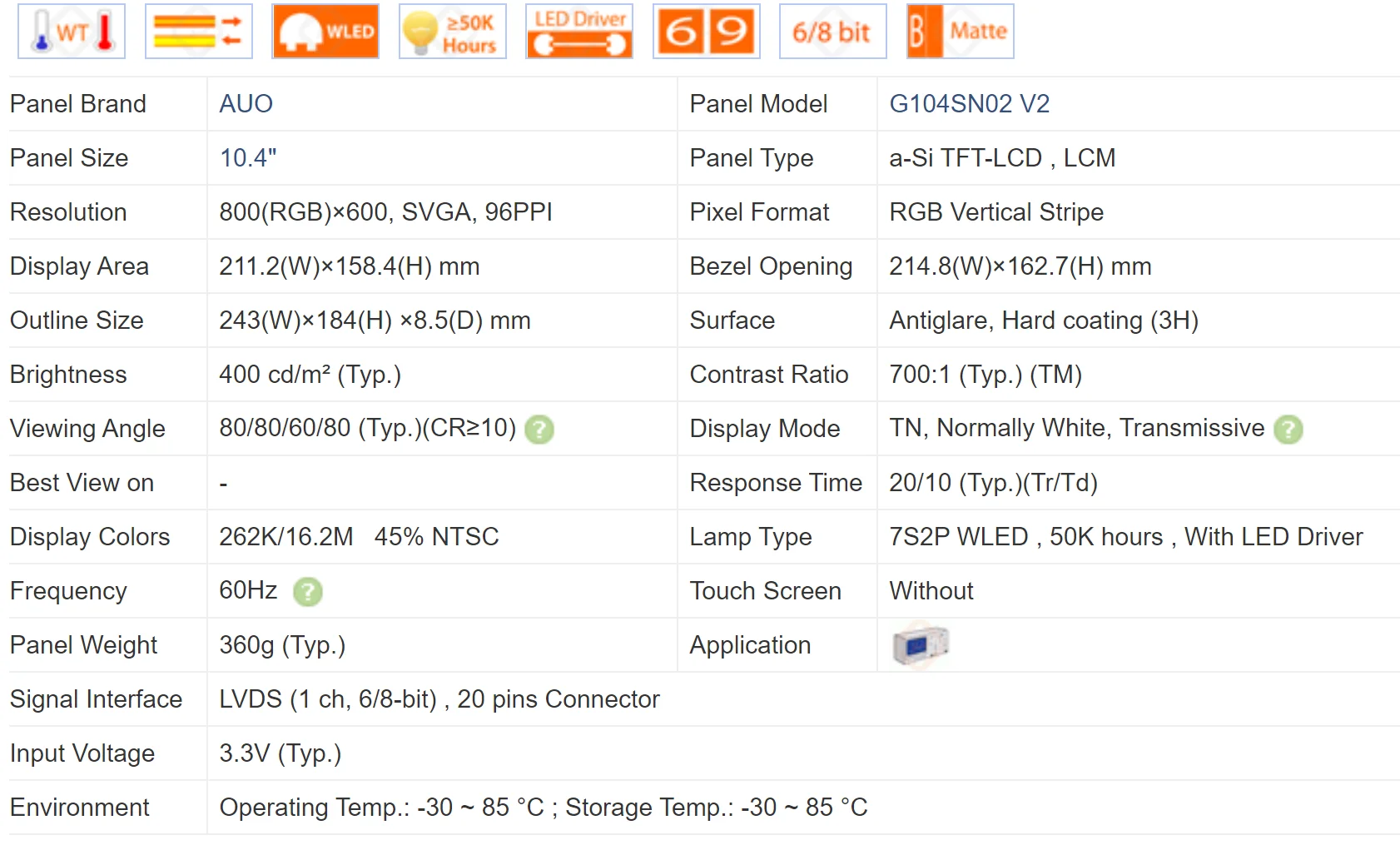Click TN, Normally White, Transmissive value
Screen dimensions: 1400x845
[1077, 428]
